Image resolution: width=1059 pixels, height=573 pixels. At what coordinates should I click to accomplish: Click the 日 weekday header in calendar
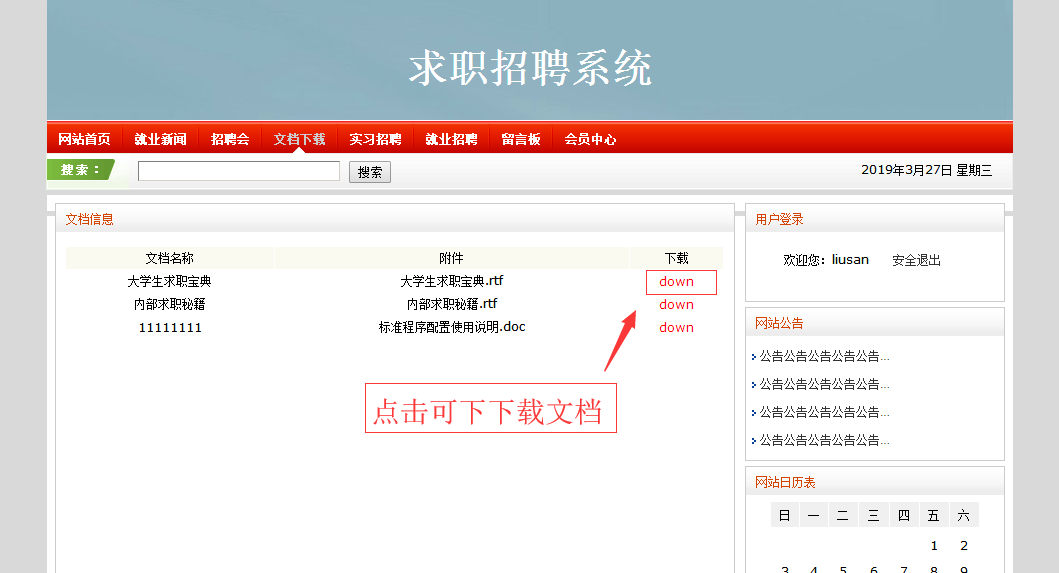coord(784,516)
